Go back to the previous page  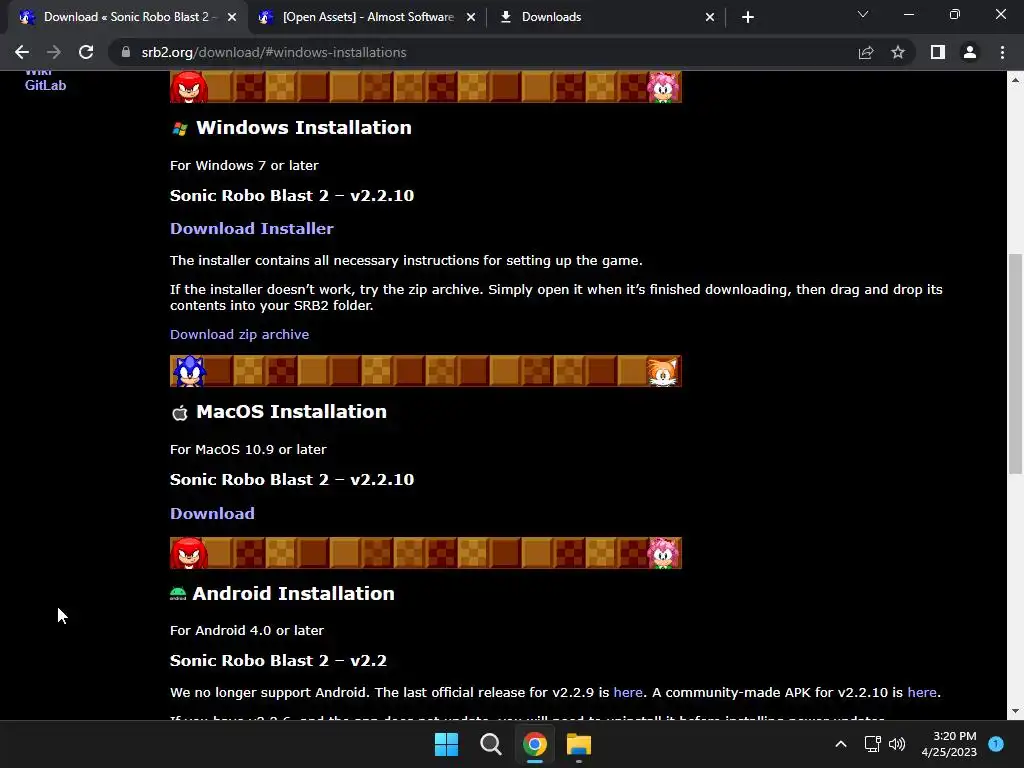pyautogui.click(x=22, y=52)
